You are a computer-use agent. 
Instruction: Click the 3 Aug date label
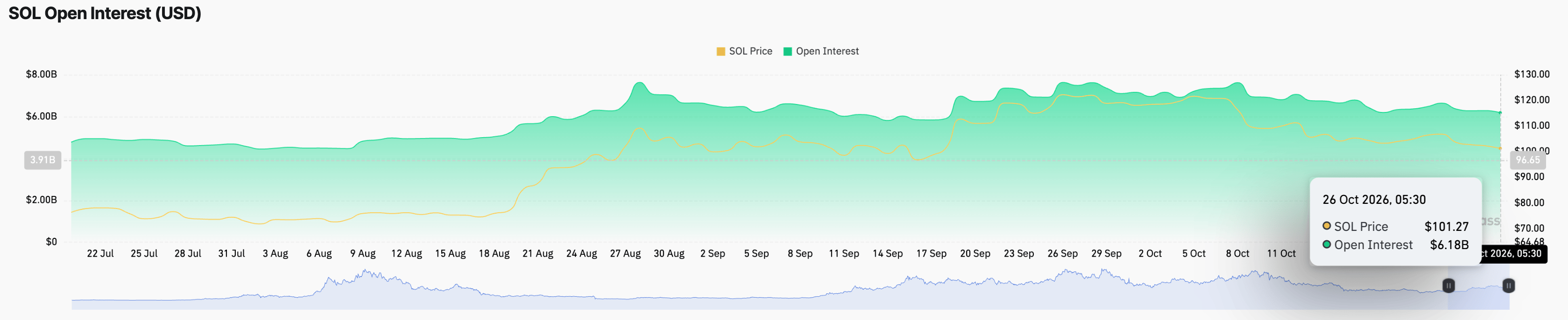point(275,254)
